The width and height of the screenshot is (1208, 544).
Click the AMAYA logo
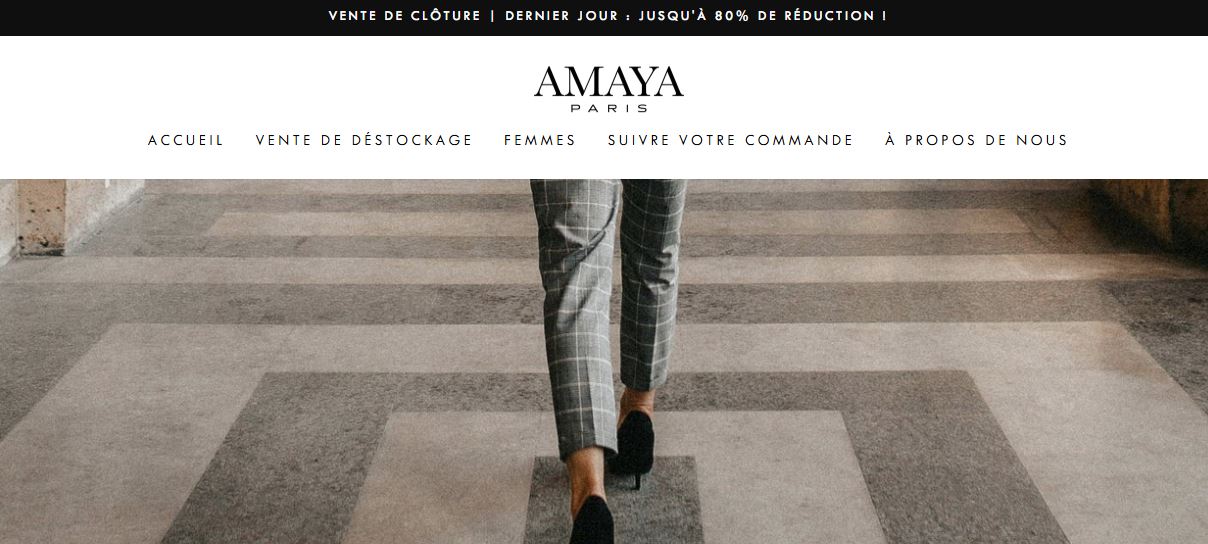608,88
